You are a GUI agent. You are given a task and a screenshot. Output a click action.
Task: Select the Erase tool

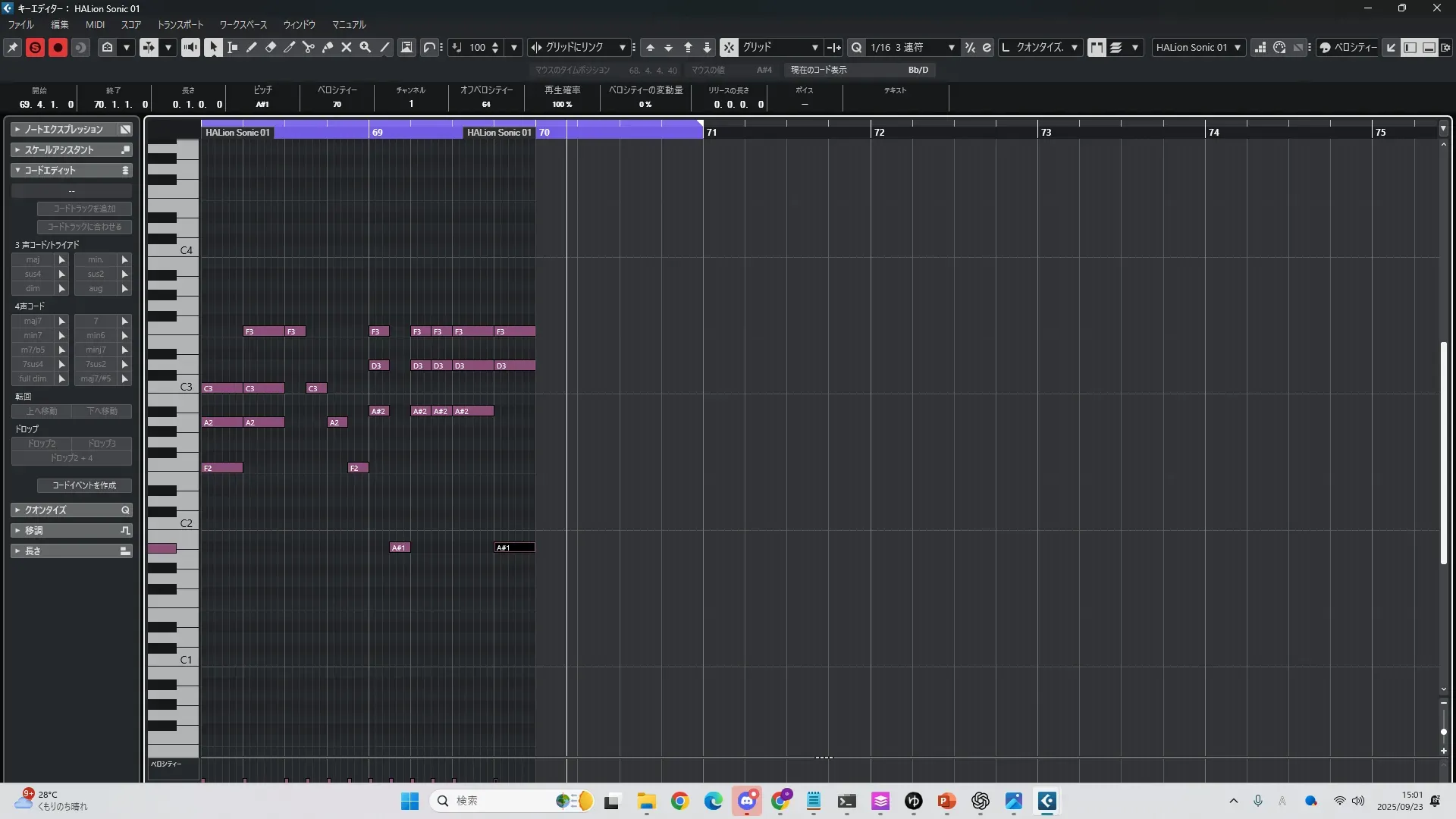point(270,47)
